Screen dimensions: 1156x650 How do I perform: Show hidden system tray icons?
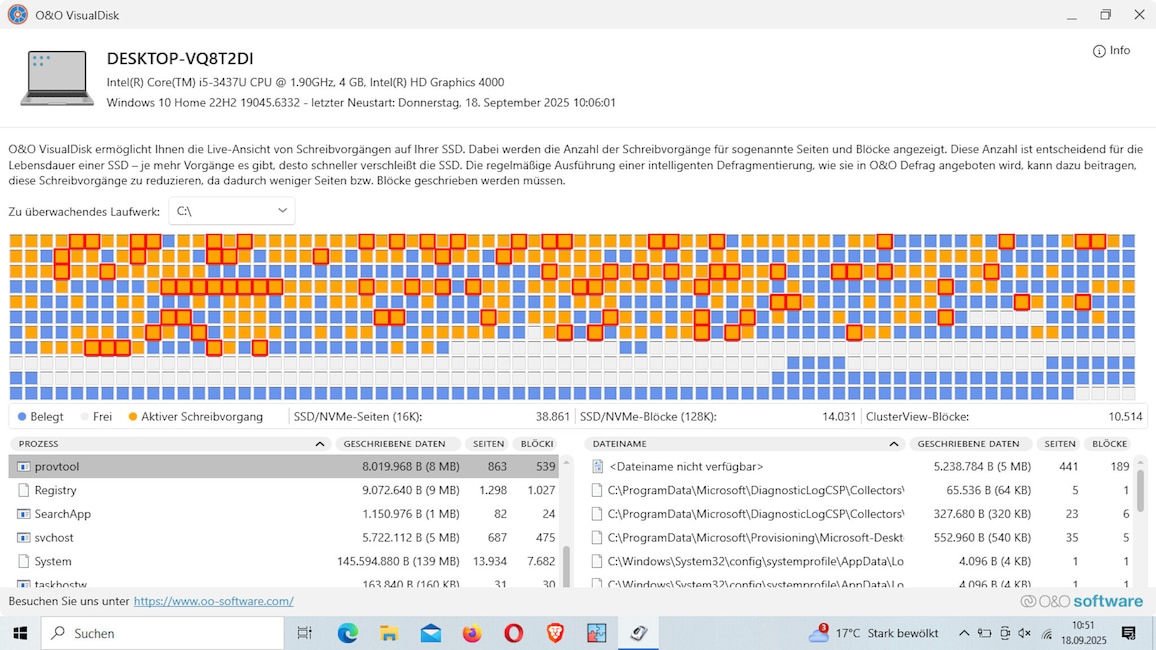click(964, 633)
